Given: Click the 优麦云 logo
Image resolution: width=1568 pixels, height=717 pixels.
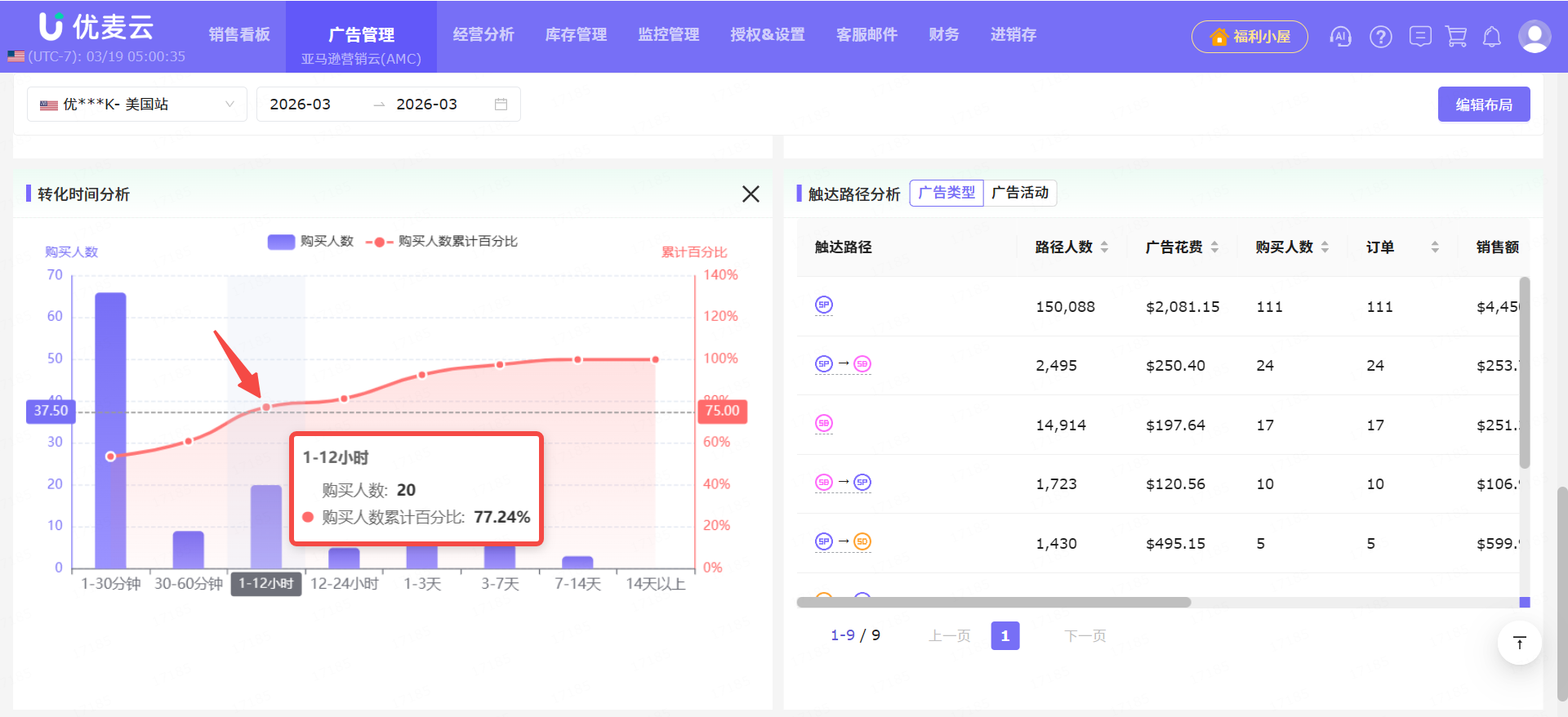Looking at the screenshot, I should click(x=96, y=27).
